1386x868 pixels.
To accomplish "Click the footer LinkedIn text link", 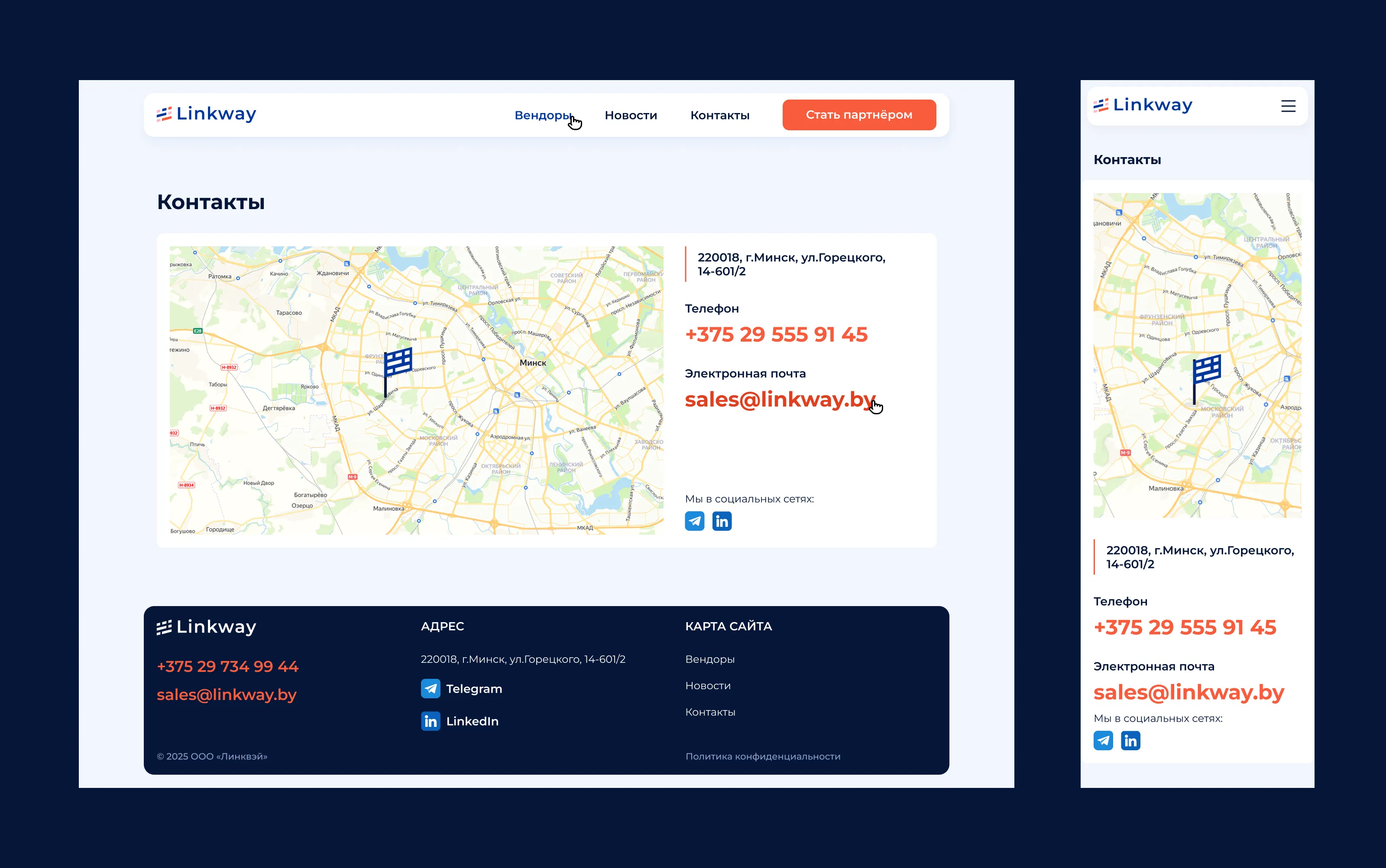I will coord(472,722).
